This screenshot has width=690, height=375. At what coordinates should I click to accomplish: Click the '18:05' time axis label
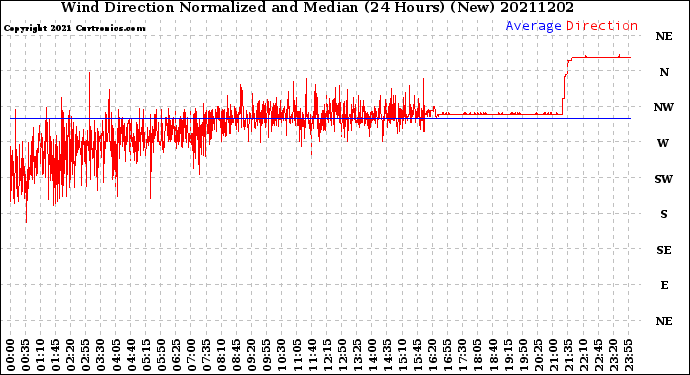[x=478, y=355]
